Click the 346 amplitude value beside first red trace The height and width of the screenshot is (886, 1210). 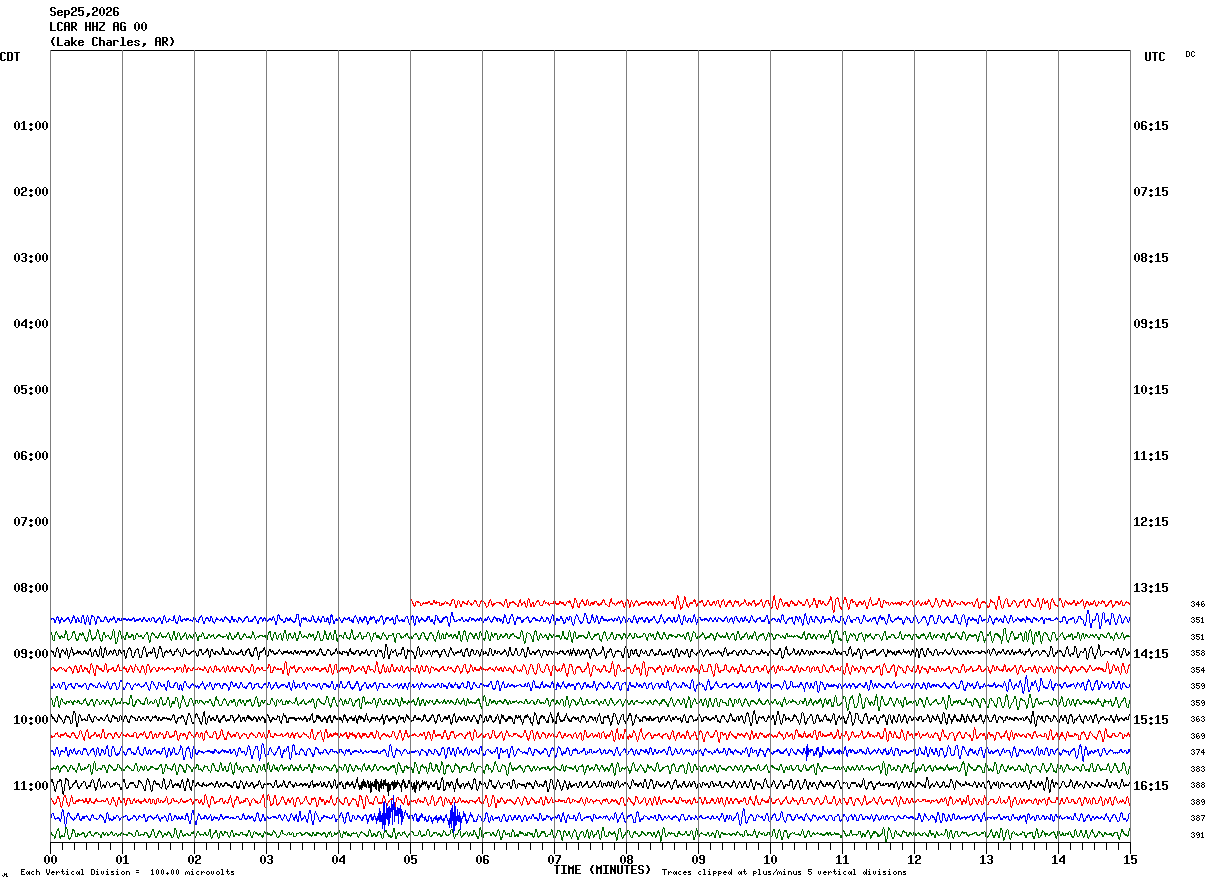1197,604
